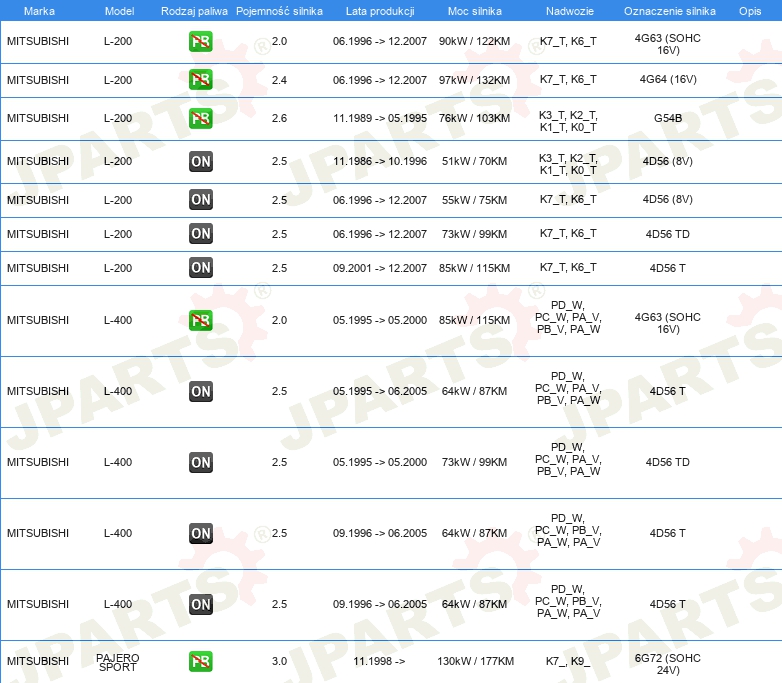The image size is (782, 683).
Task: Select the ON diesel icon for L-200 55kW
Action: point(201,200)
